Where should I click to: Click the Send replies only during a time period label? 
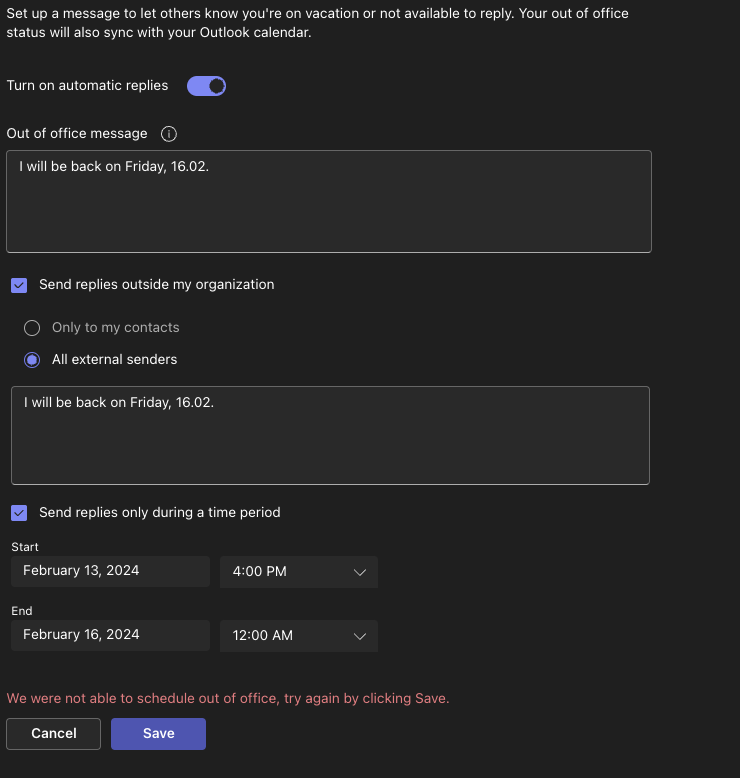click(x=160, y=513)
